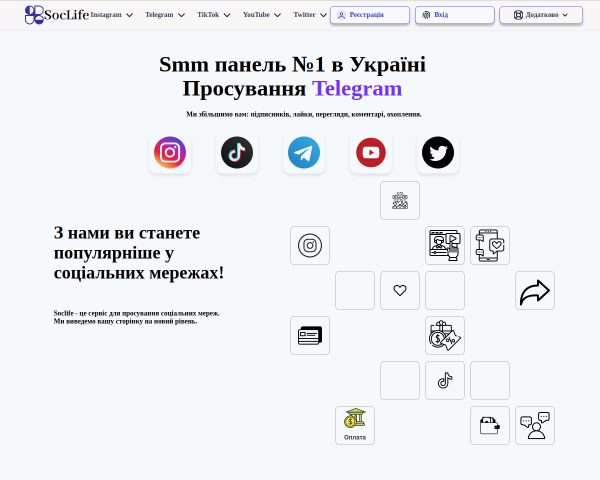600x480 pixels.
Task: Click the group of people tile icon
Action: [400, 201]
